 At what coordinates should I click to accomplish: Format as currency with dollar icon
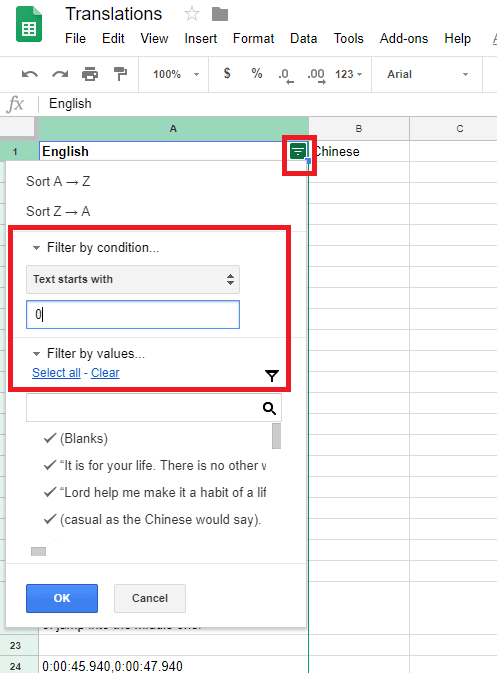[x=227, y=73]
